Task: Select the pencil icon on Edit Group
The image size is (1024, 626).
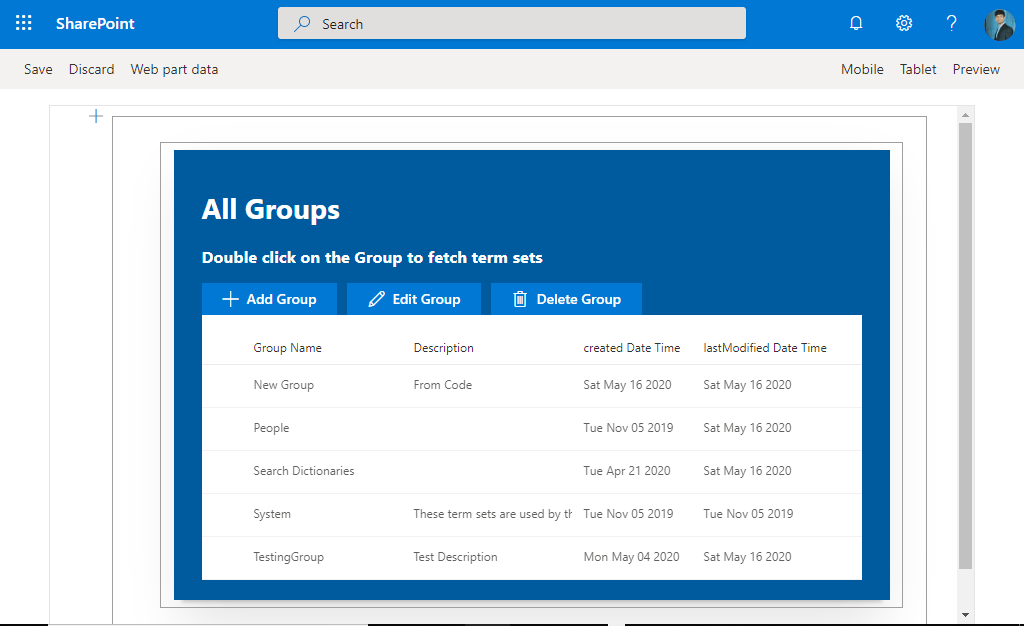Action: (378, 298)
